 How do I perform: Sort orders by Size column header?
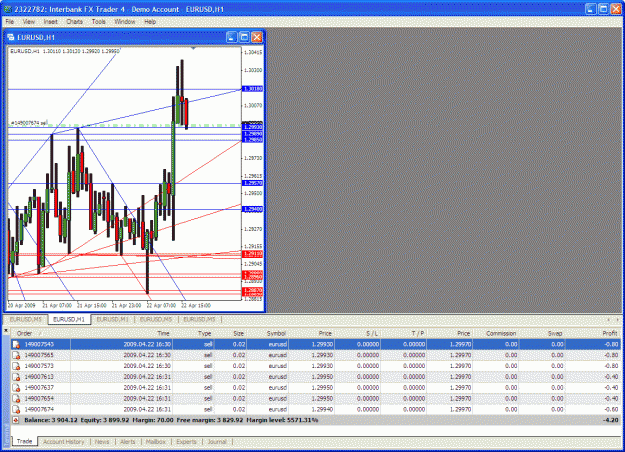(238, 333)
